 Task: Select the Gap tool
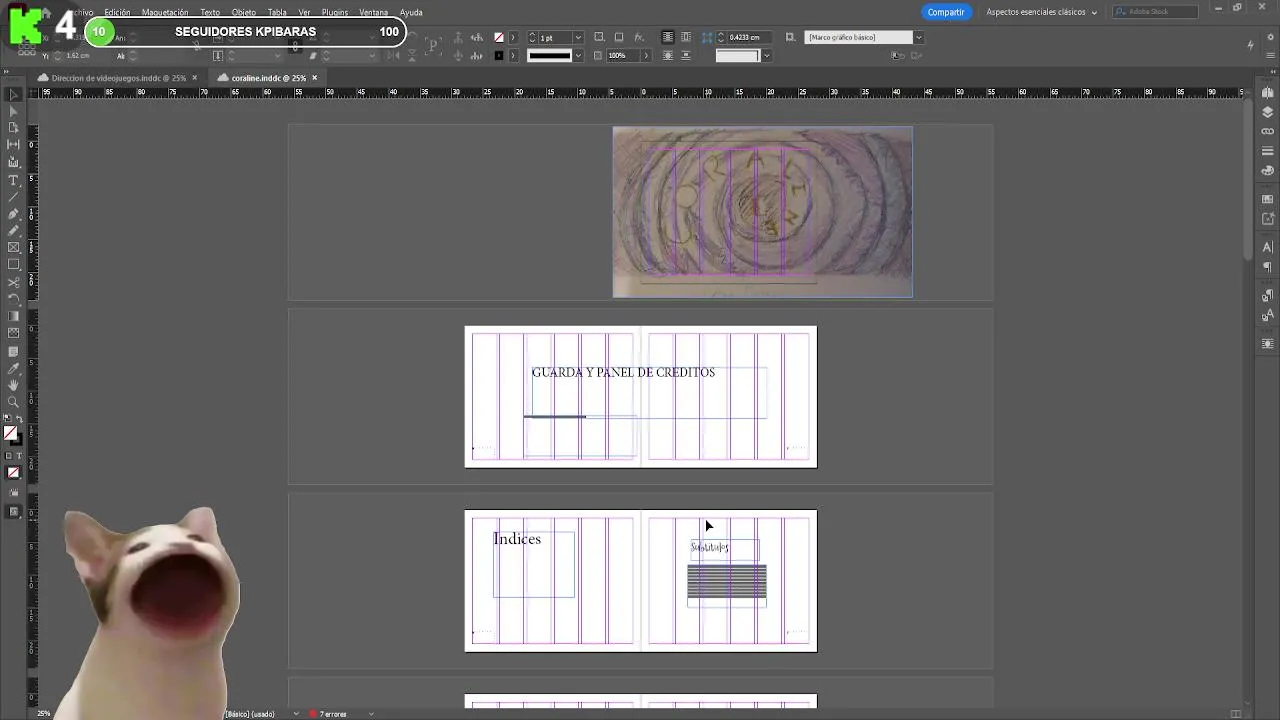pyautogui.click(x=13, y=145)
